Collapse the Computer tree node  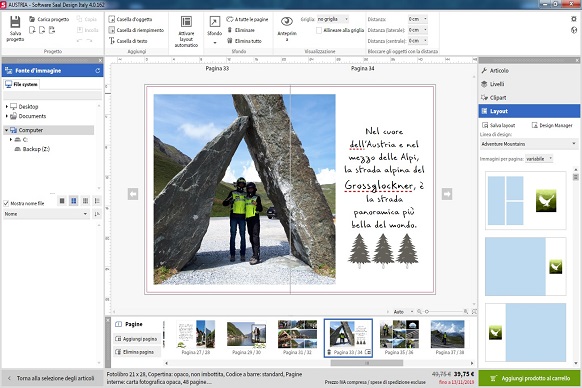[6, 130]
